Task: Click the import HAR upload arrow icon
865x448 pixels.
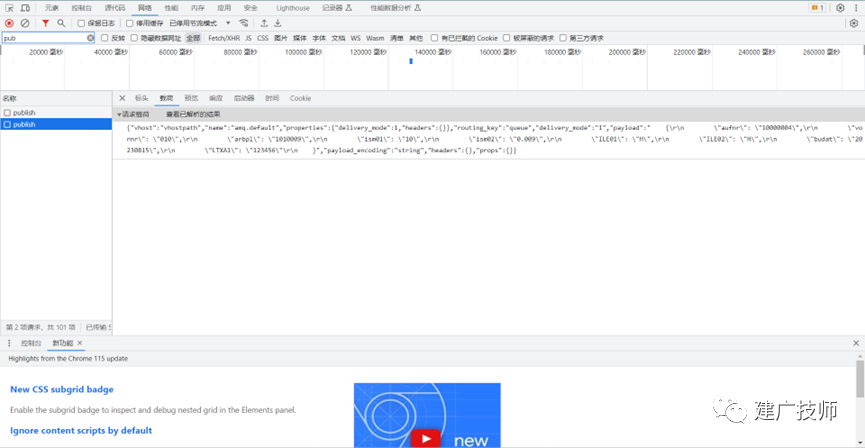Action: [264, 23]
